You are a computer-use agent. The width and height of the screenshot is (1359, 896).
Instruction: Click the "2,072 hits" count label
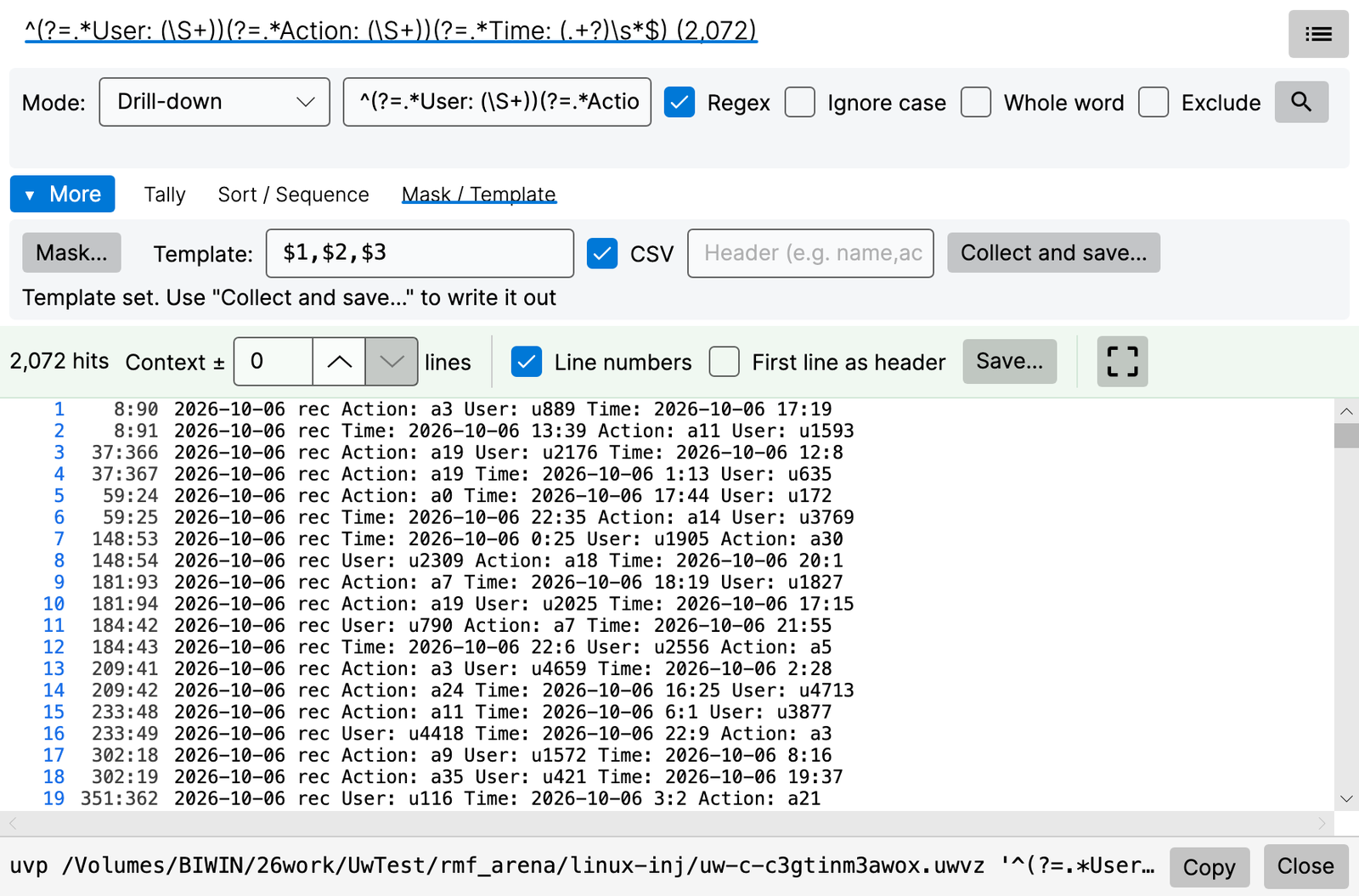pos(59,361)
